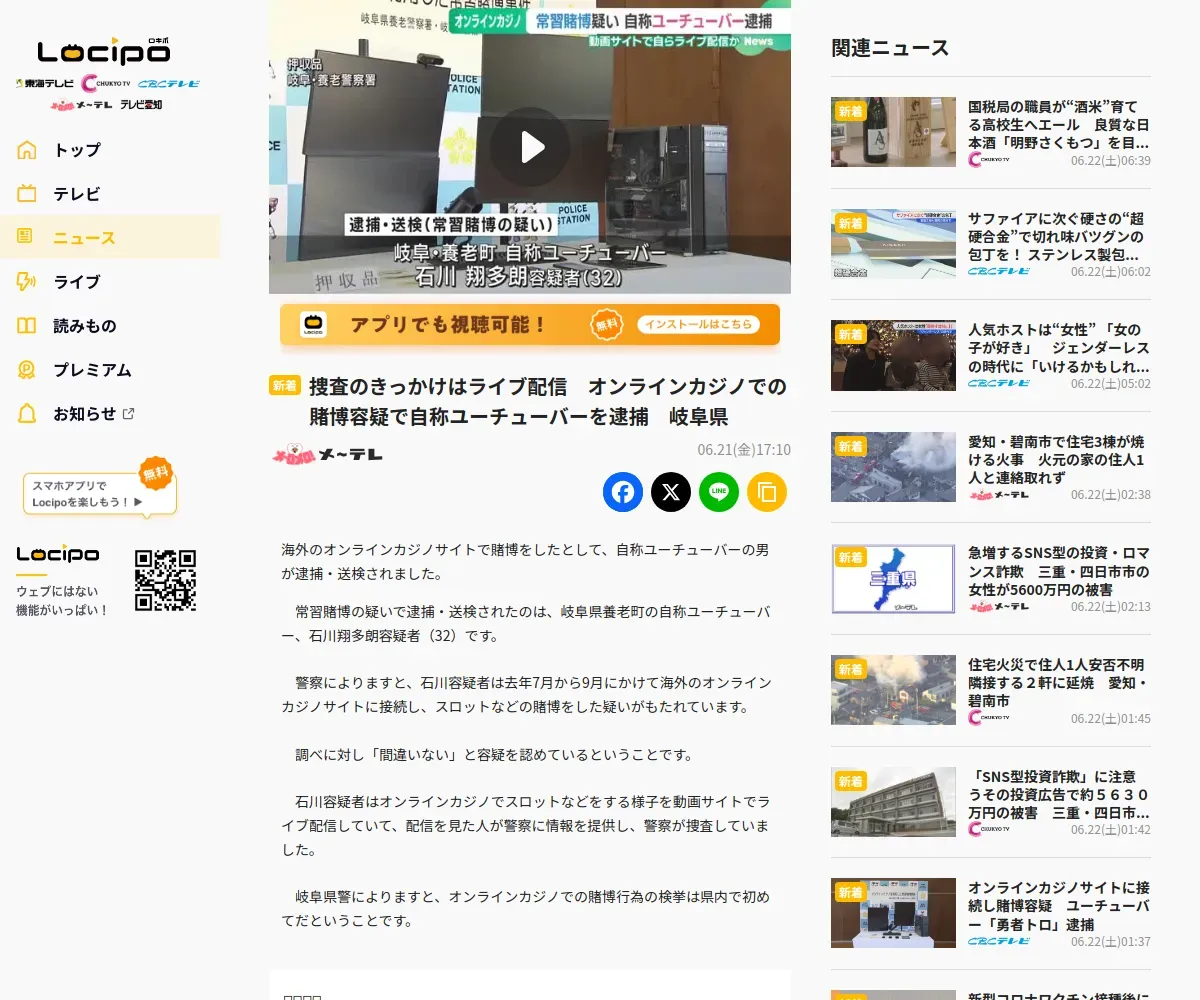Share the article on Facebook
Screen dimensions: 1200x1000
[x=623, y=492]
